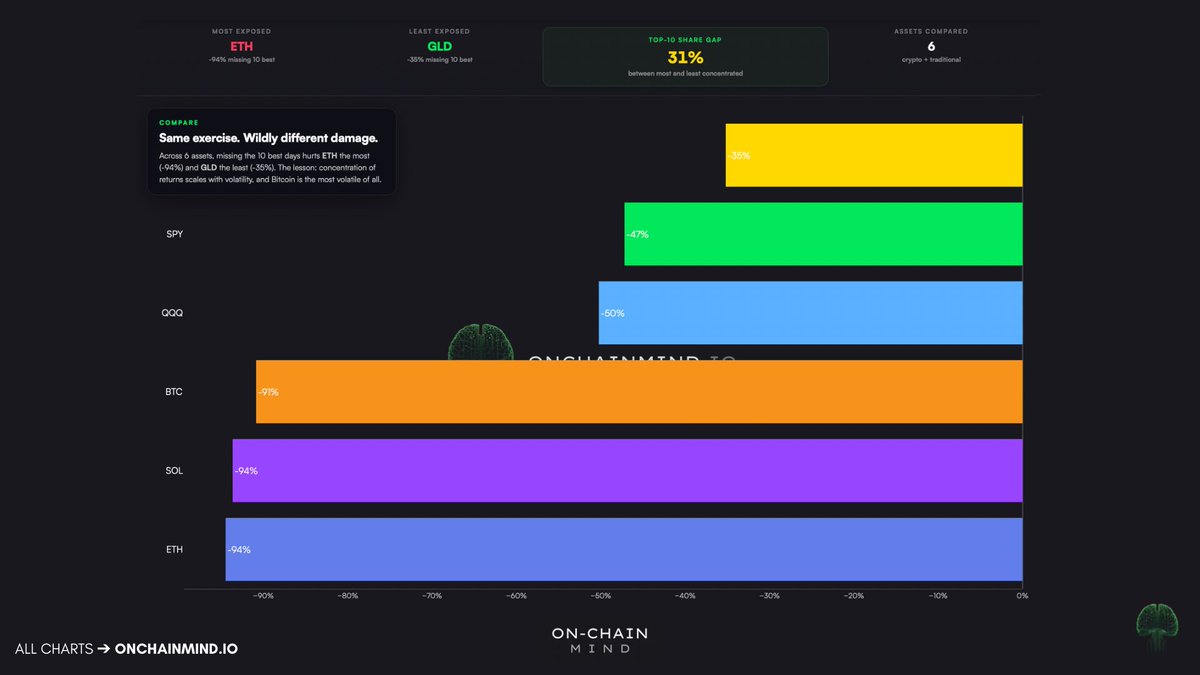1200x675 pixels.
Task: Click the SPY y-axis label
Action: (x=175, y=234)
